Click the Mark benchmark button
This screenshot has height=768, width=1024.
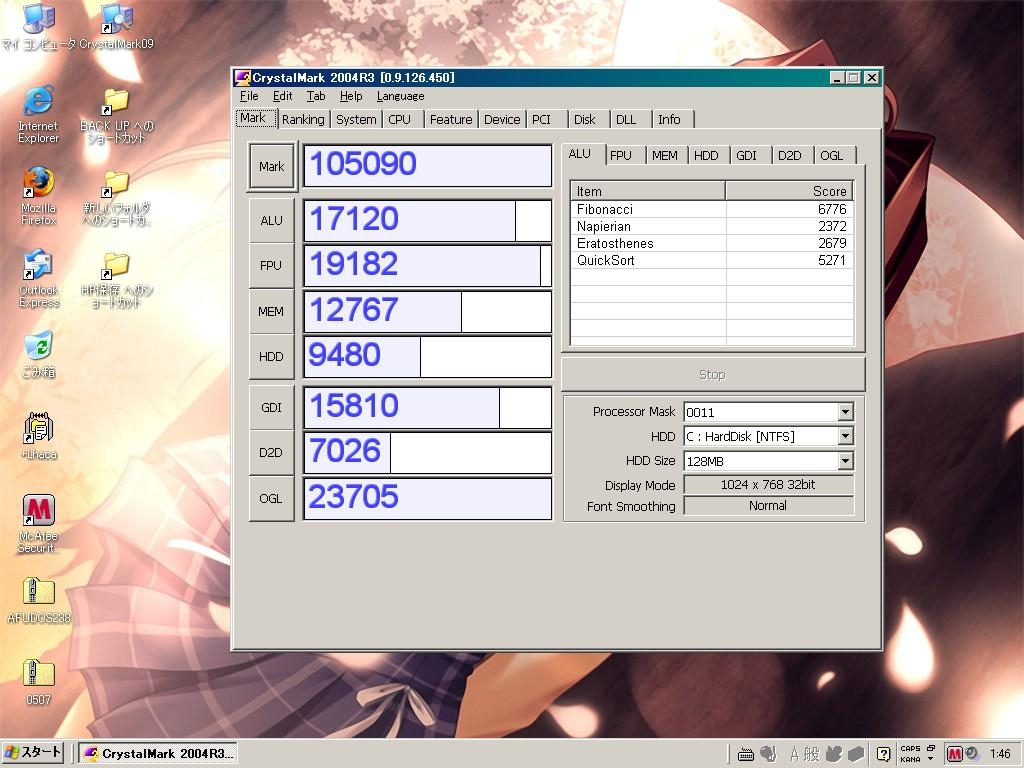pyautogui.click(x=271, y=167)
